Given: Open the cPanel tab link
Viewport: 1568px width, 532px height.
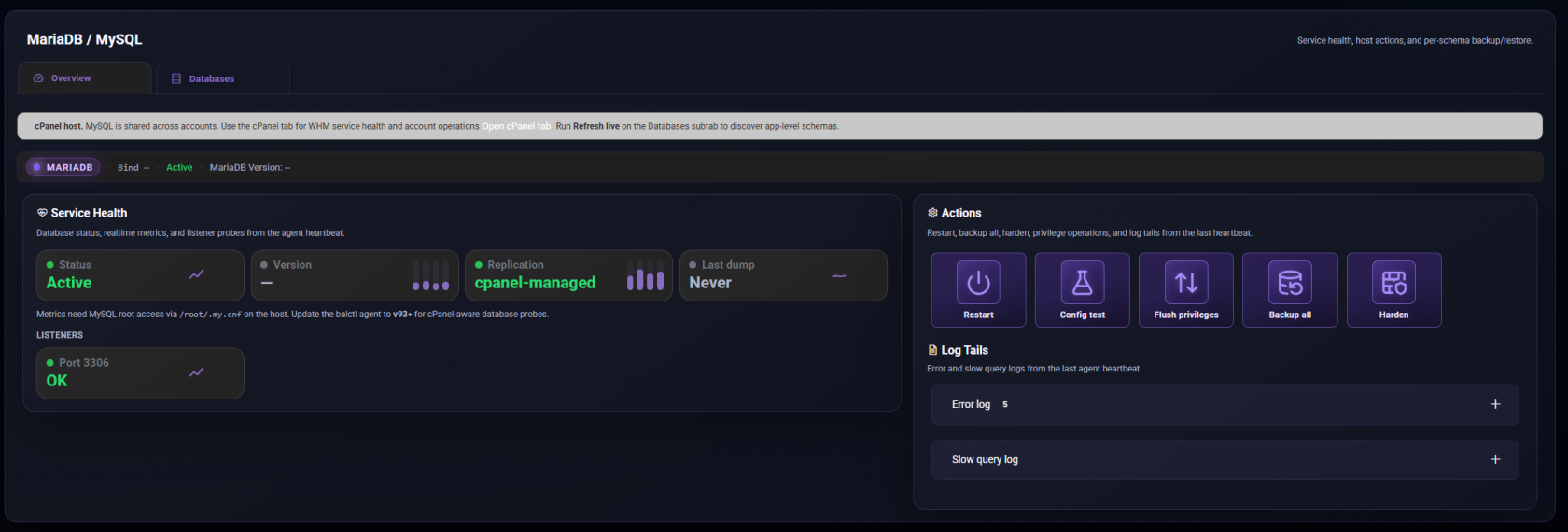Looking at the screenshot, I should (x=516, y=126).
